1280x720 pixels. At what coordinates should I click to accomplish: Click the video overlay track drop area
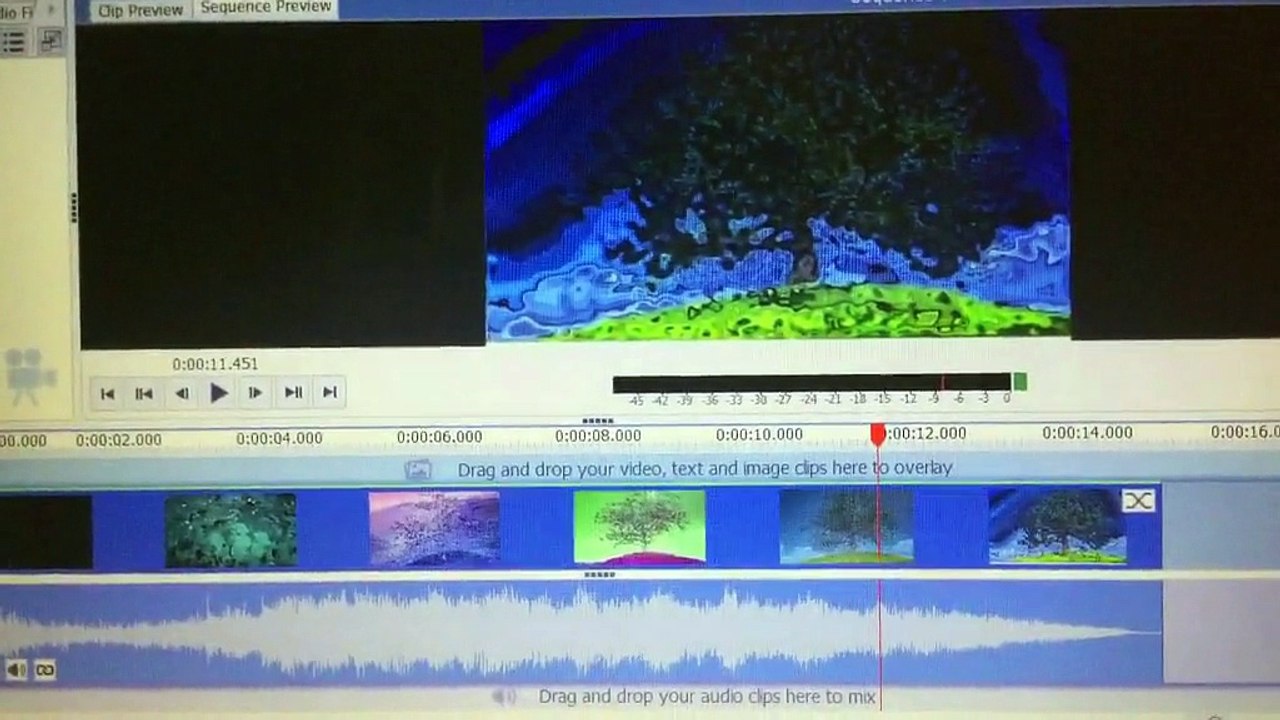[x=640, y=468]
